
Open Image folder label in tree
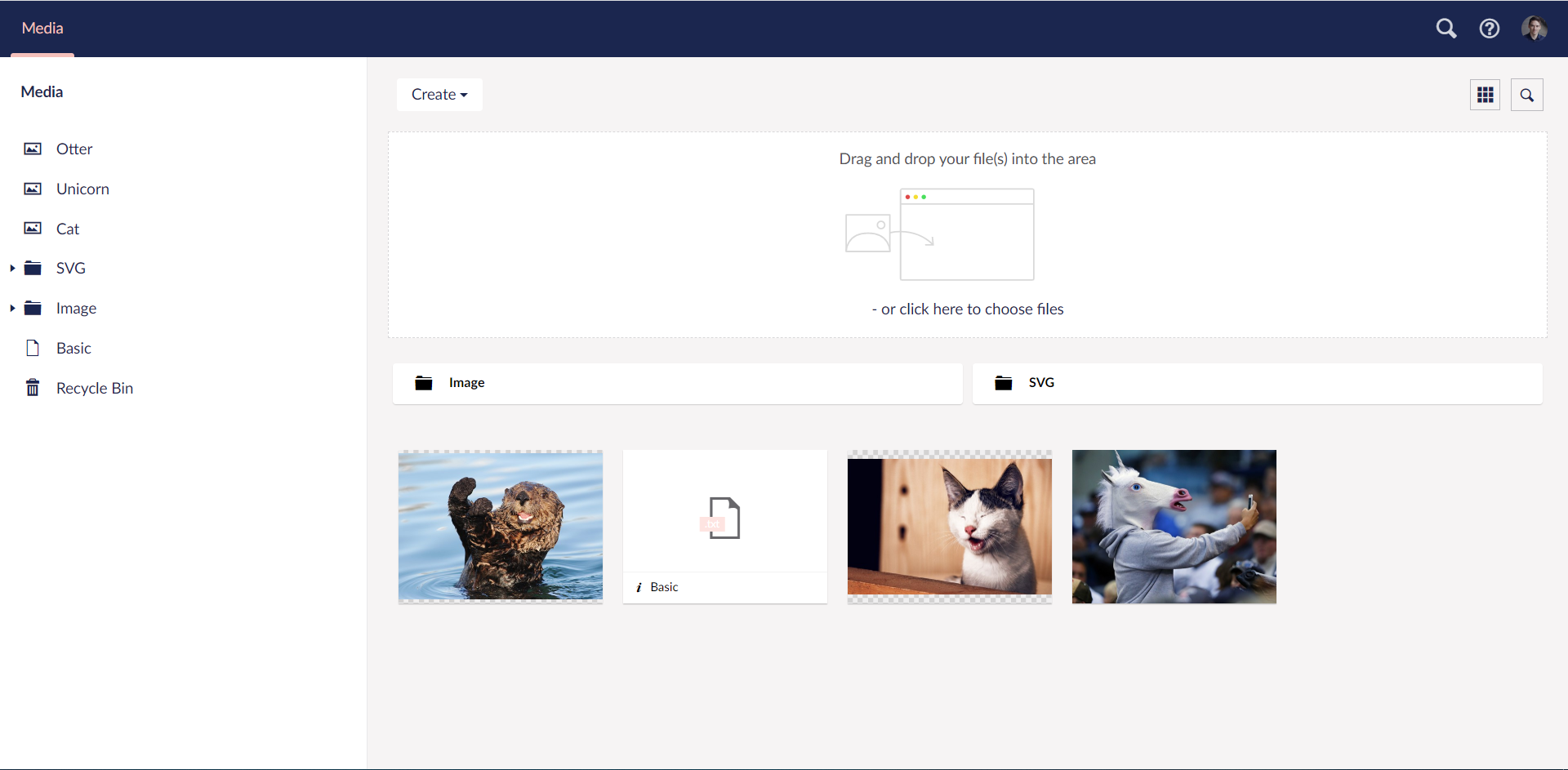76,308
